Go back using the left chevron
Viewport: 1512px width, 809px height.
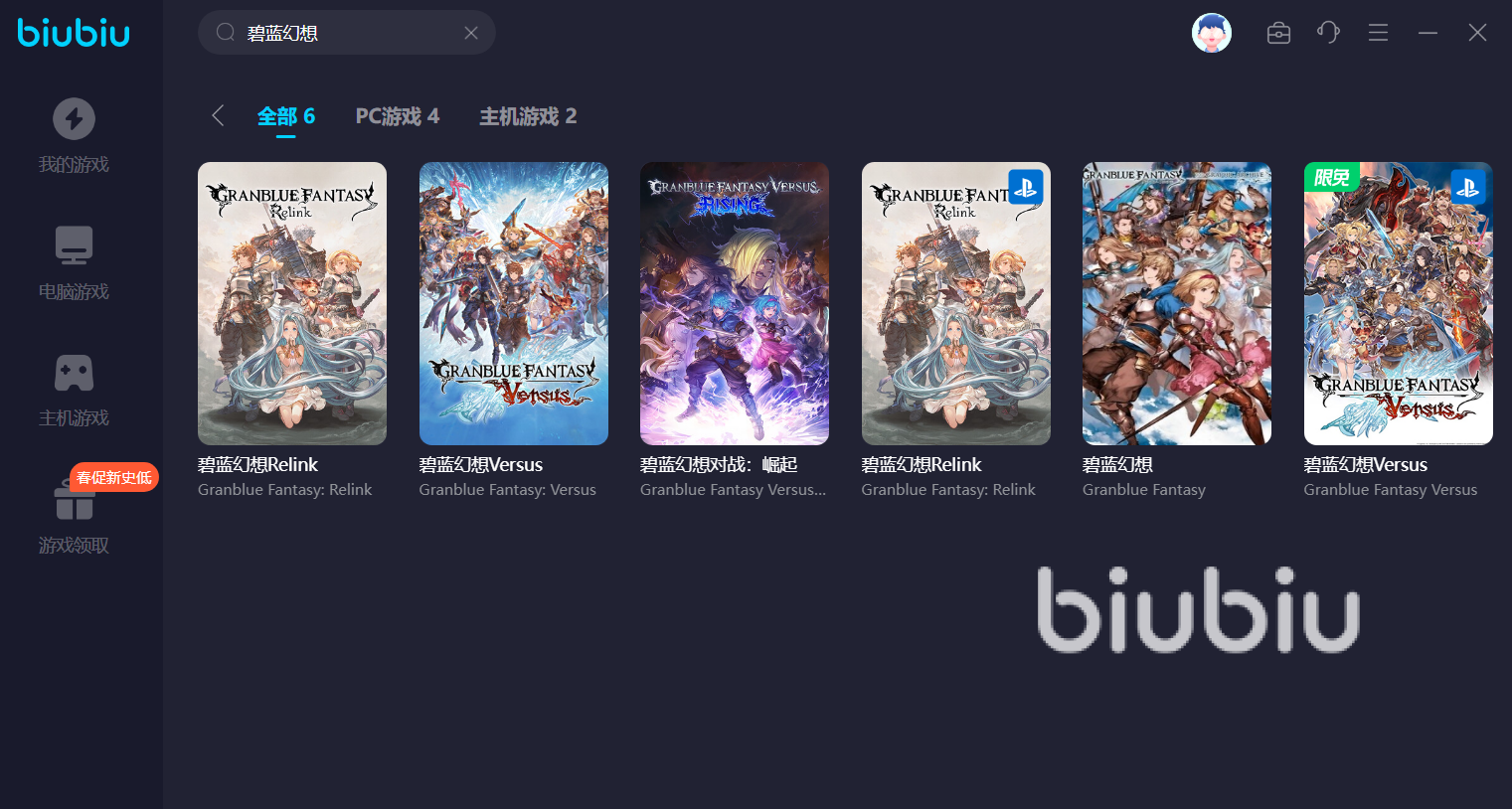coord(218,115)
